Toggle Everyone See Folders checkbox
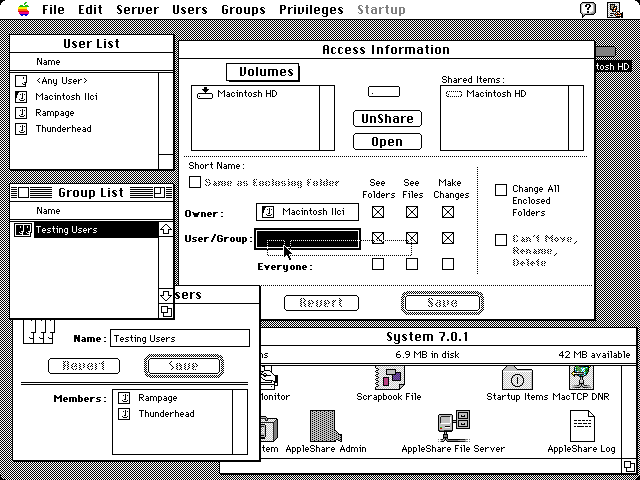 [x=378, y=264]
